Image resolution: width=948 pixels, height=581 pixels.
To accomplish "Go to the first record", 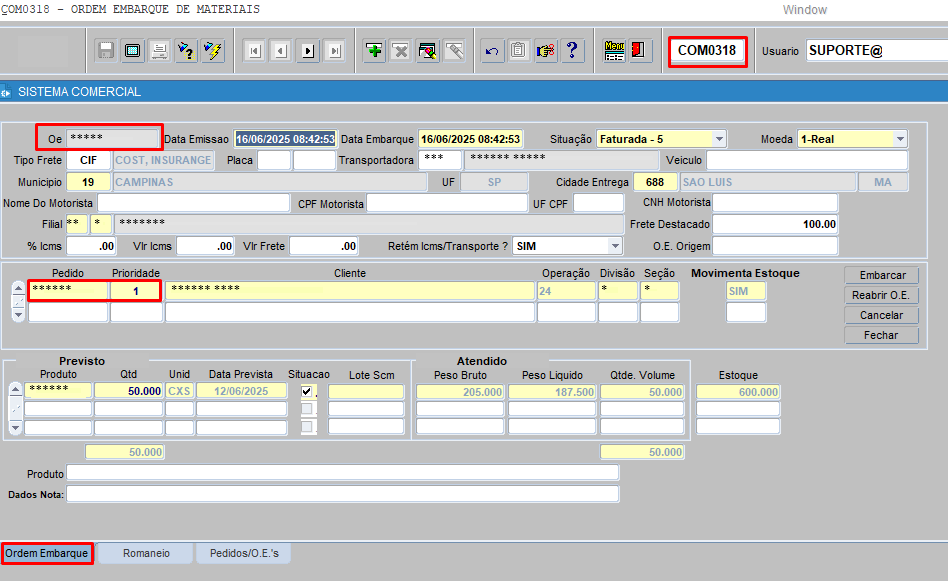I will [x=255, y=51].
